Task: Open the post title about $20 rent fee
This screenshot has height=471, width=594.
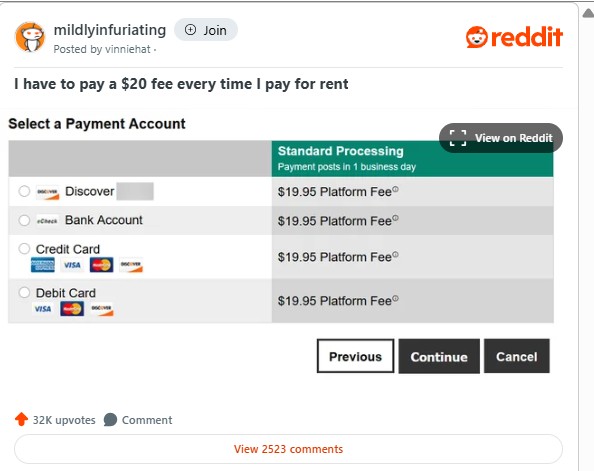Action: [x=181, y=84]
